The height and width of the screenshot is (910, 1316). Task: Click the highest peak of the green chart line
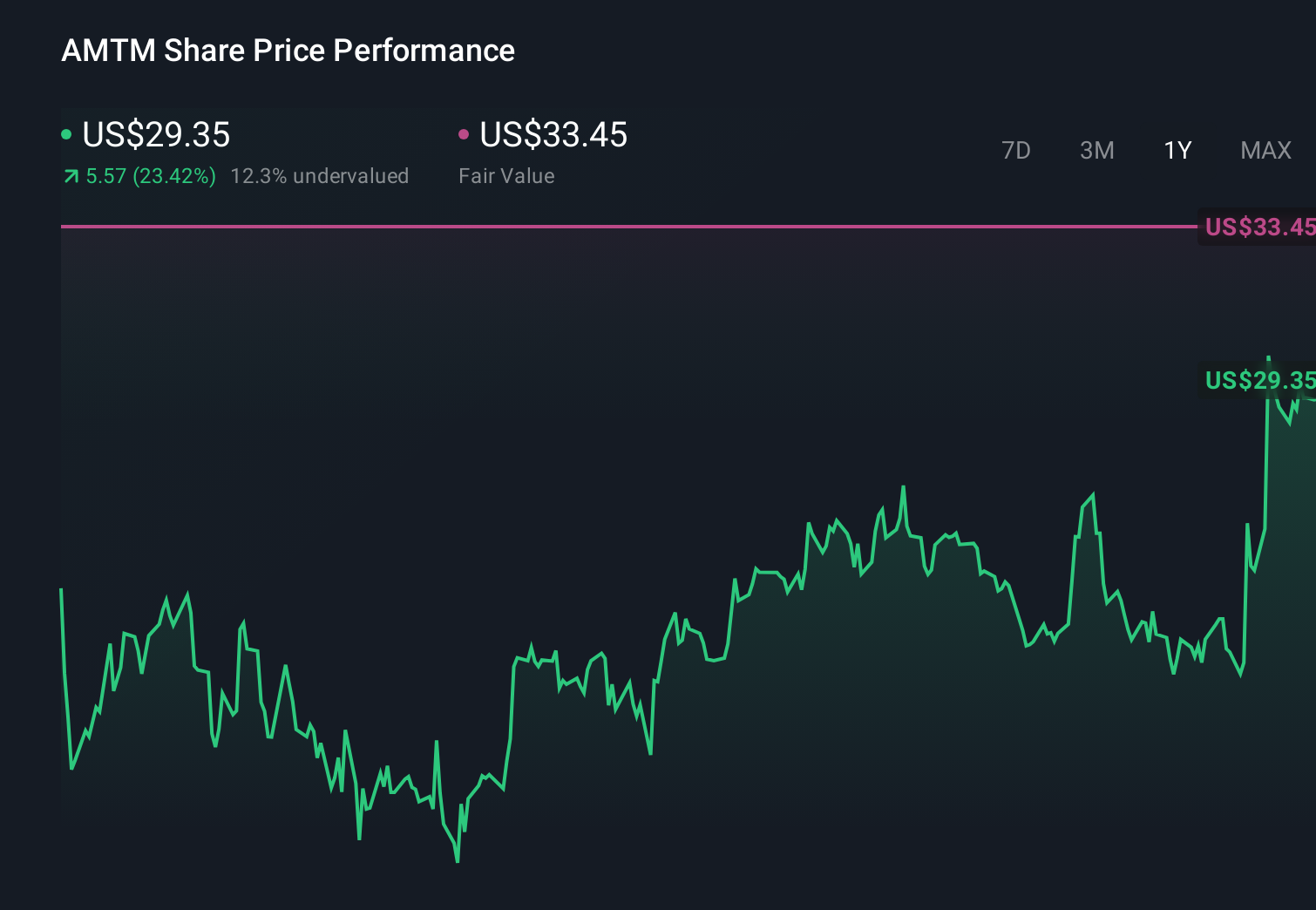click(x=1269, y=357)
